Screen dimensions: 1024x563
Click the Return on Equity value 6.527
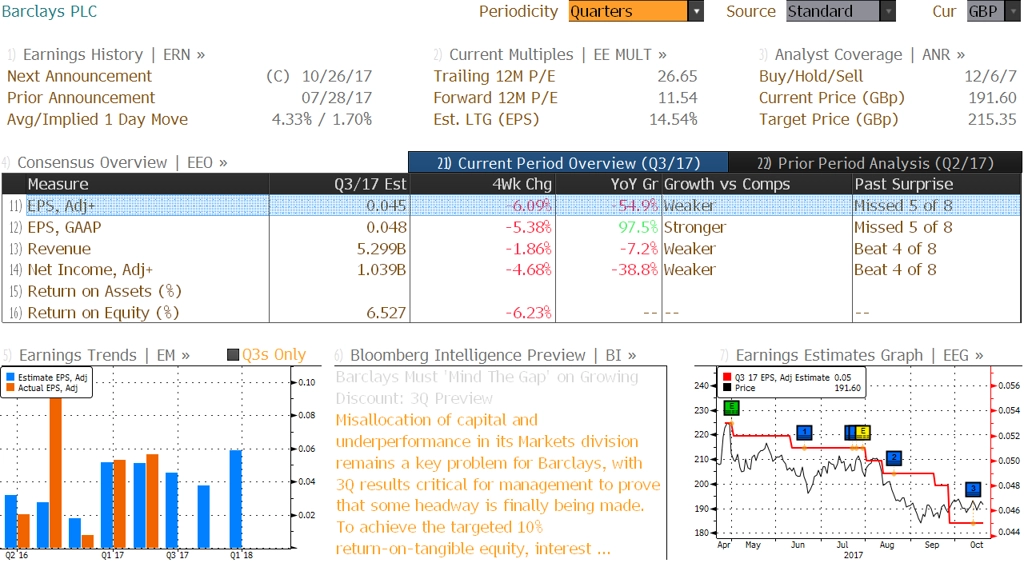point(386,313)
